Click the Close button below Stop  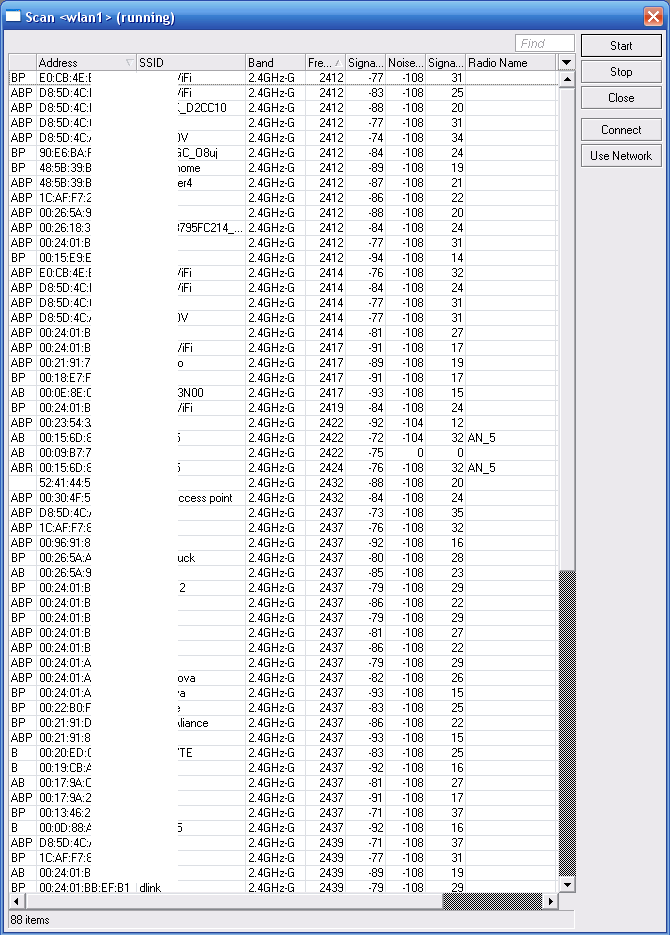click(621, 98)
